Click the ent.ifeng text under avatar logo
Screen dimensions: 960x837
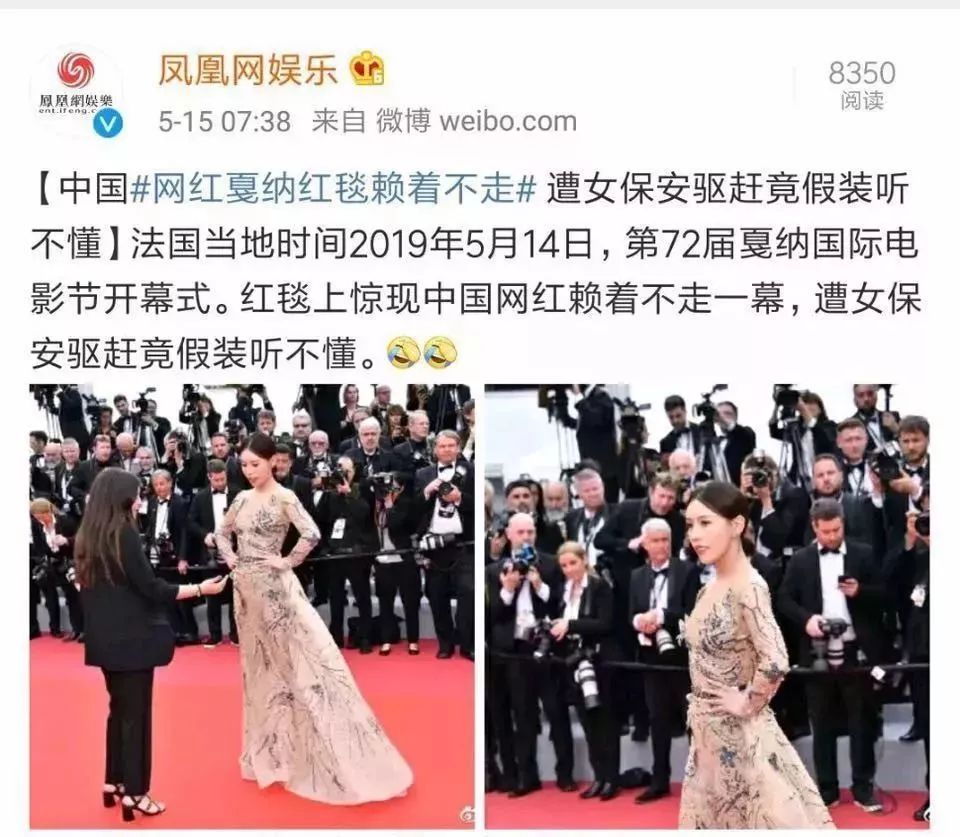pyautogui.click(x=64, y=111)
